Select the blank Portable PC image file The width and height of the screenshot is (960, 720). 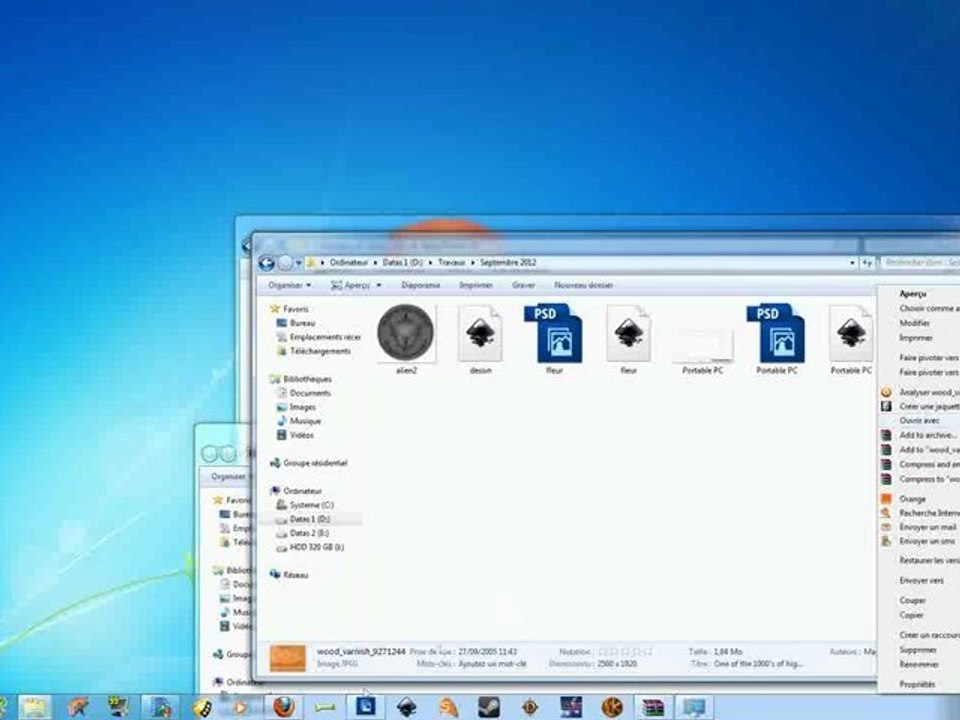pyautogui.click(x=702, y=347)
